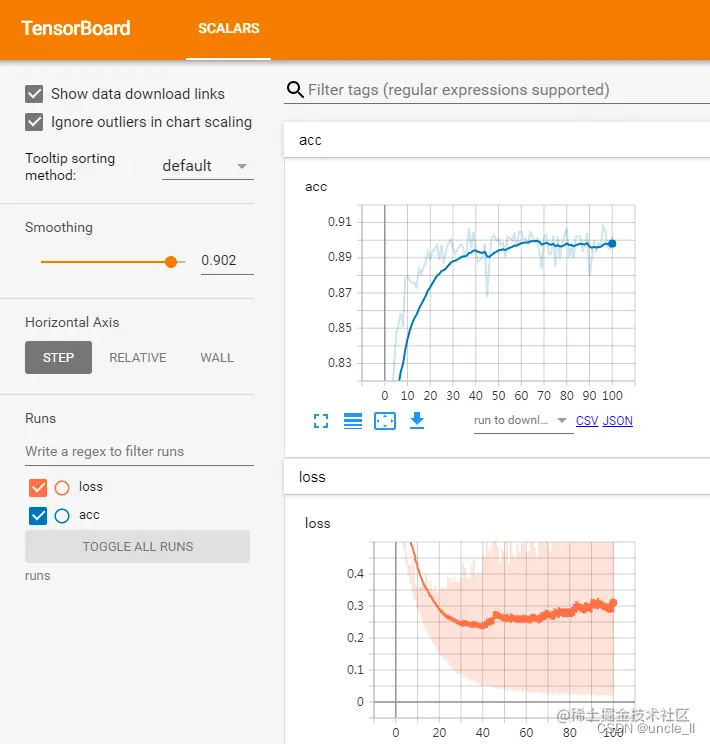710x744 pixels.
Task: Toggle acc chart expand-size icon
Action: (x=321, y=421)
